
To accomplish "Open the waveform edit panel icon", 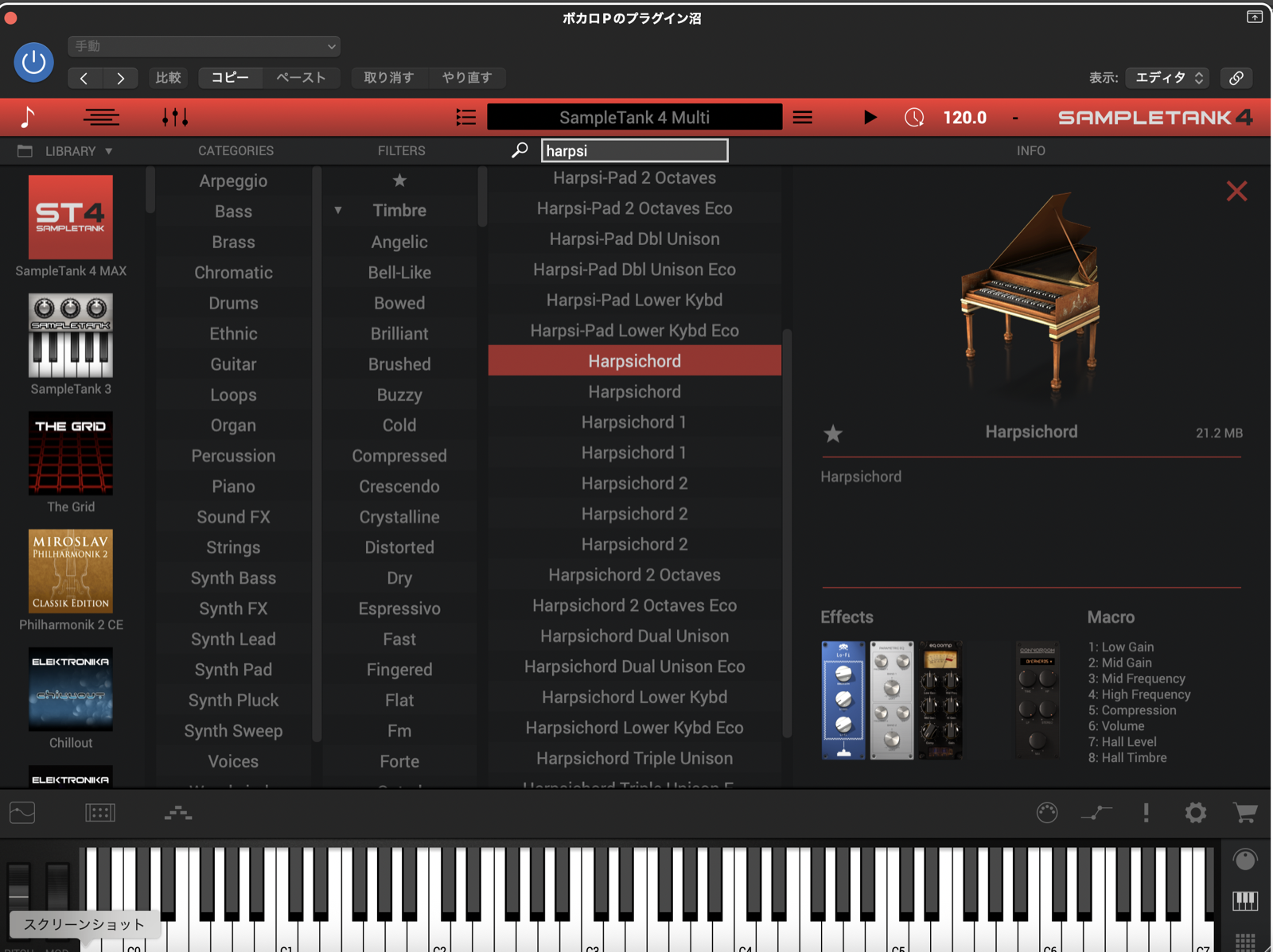I will click(22, 813).
